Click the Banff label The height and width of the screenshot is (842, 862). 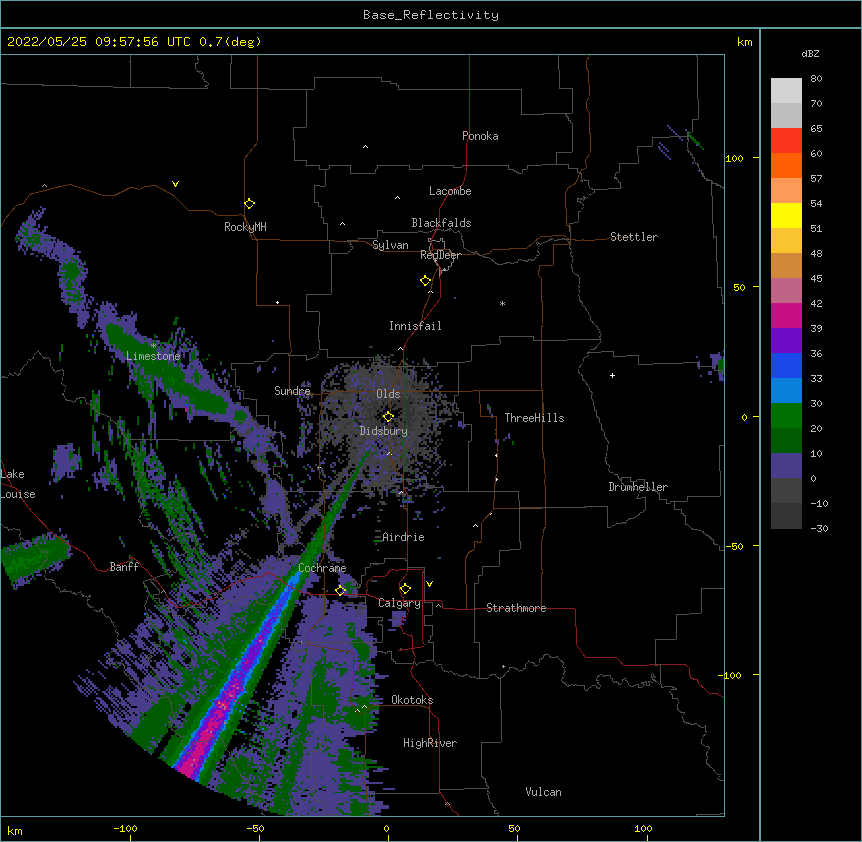pos(124,567)
